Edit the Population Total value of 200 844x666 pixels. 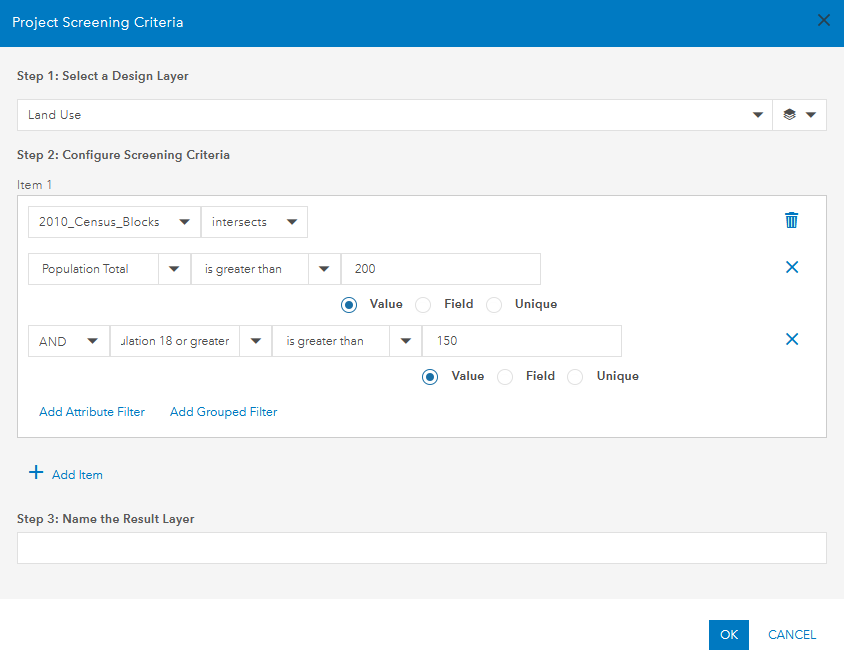(440, 267)
